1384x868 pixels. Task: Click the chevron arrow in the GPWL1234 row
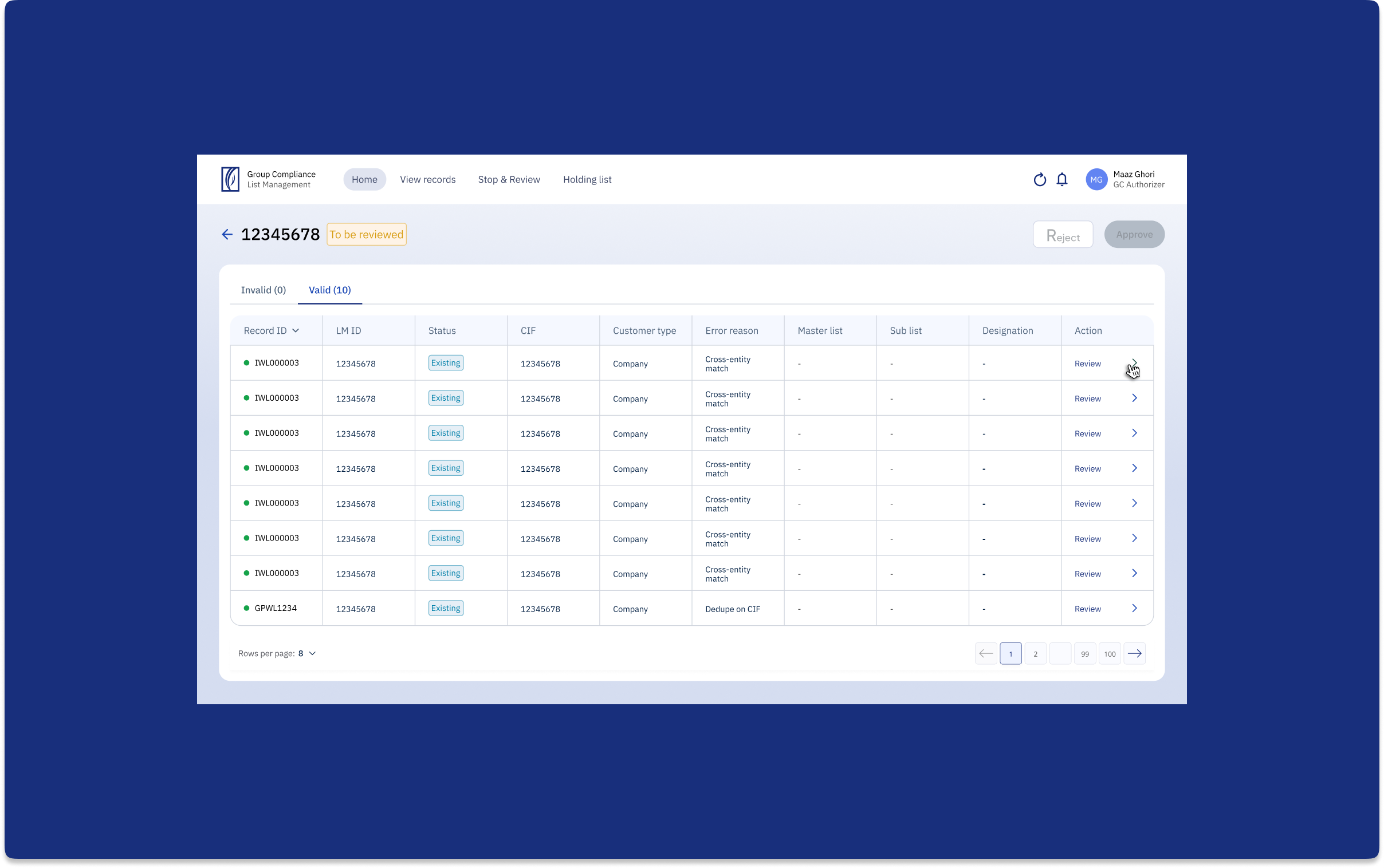coord(1134,608)
